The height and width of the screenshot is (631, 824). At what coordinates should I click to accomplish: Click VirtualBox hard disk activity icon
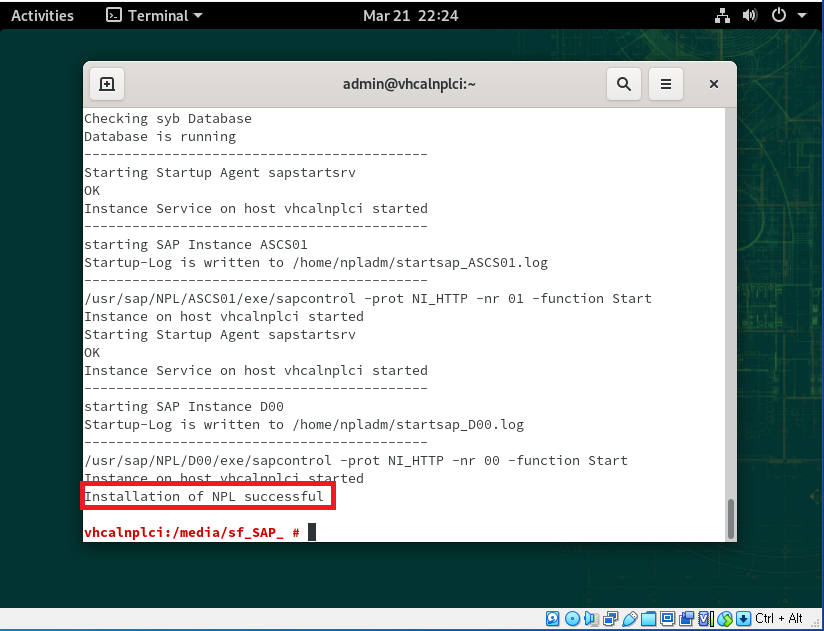552,618
